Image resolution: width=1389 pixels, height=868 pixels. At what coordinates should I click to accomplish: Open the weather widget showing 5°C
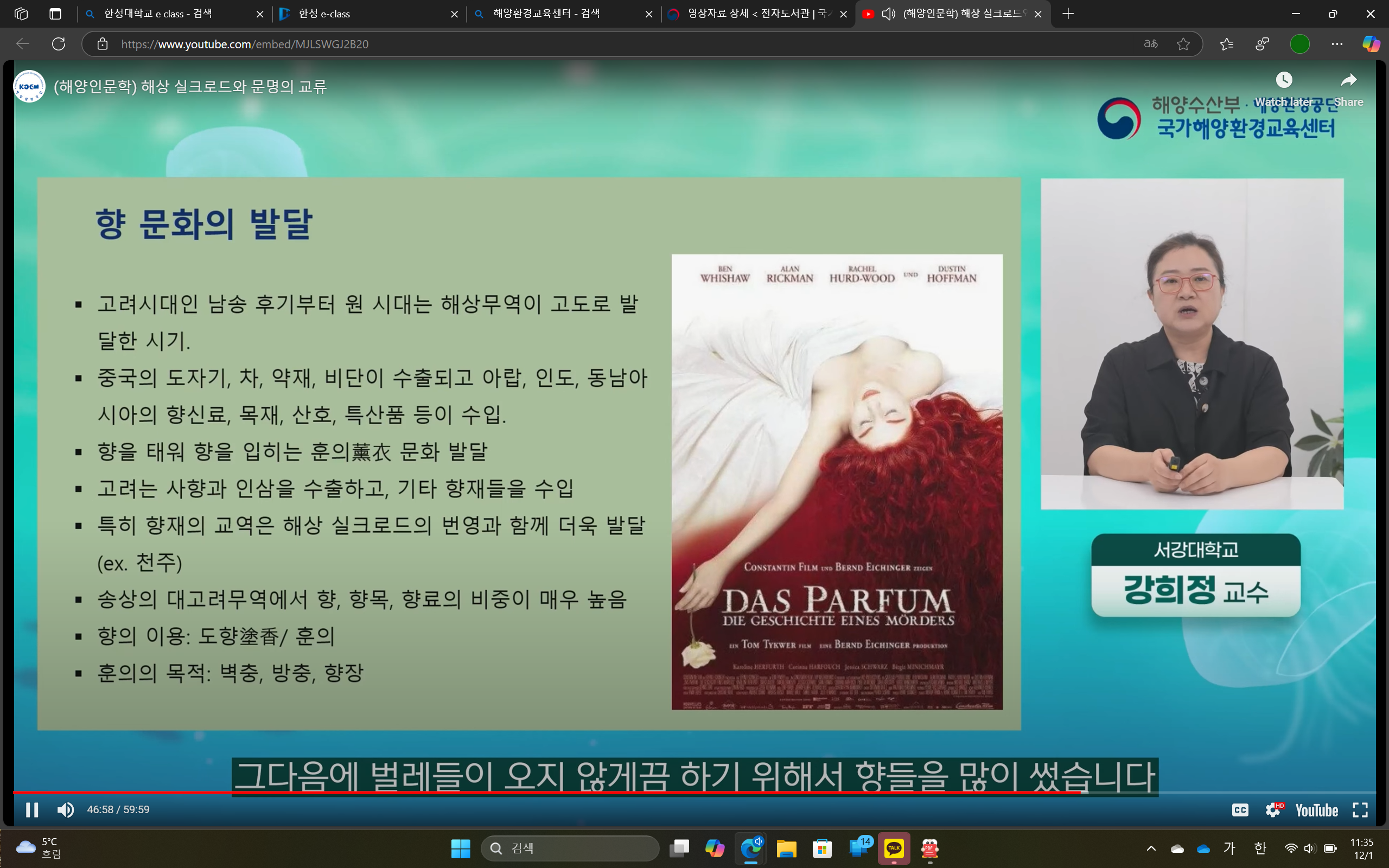[39, 848]
